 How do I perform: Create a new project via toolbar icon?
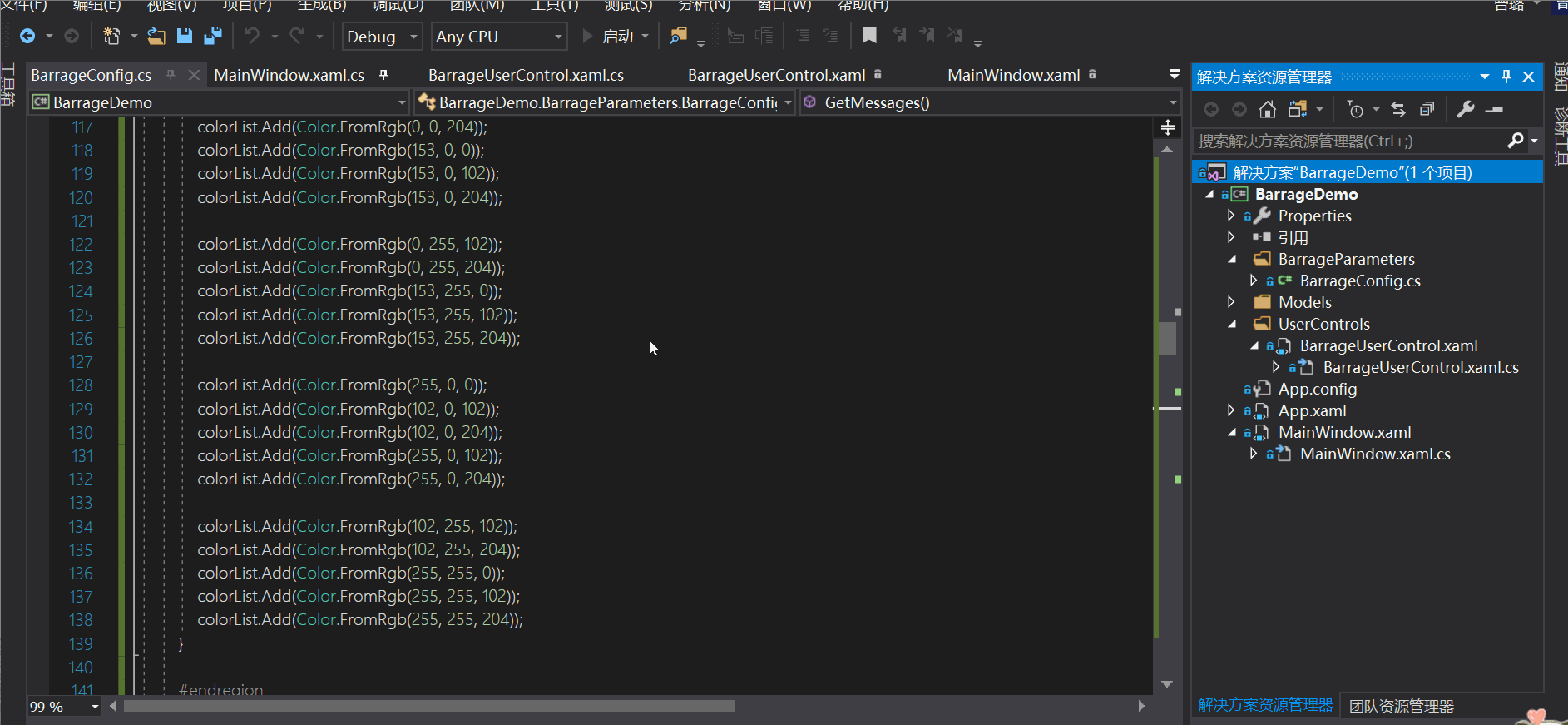(x=111, y=36)
